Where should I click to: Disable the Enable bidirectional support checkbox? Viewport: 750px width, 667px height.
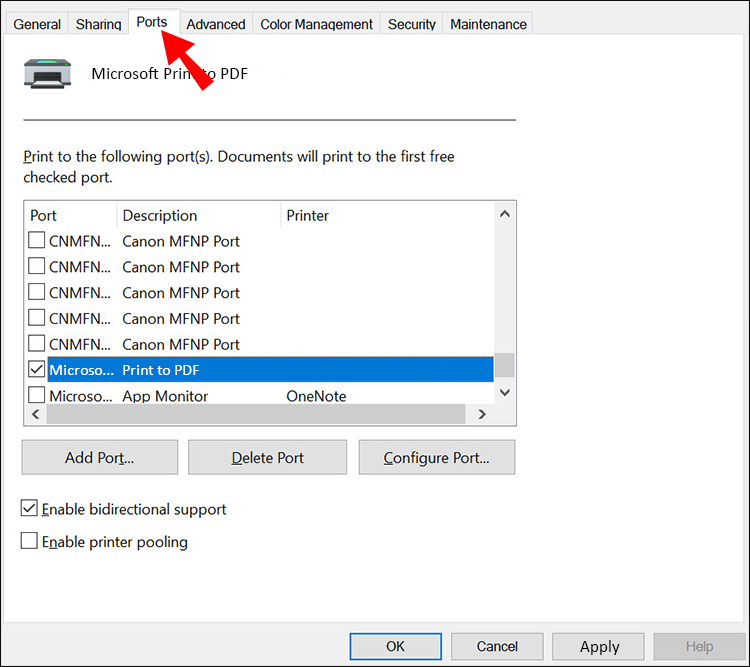[29, 508]
